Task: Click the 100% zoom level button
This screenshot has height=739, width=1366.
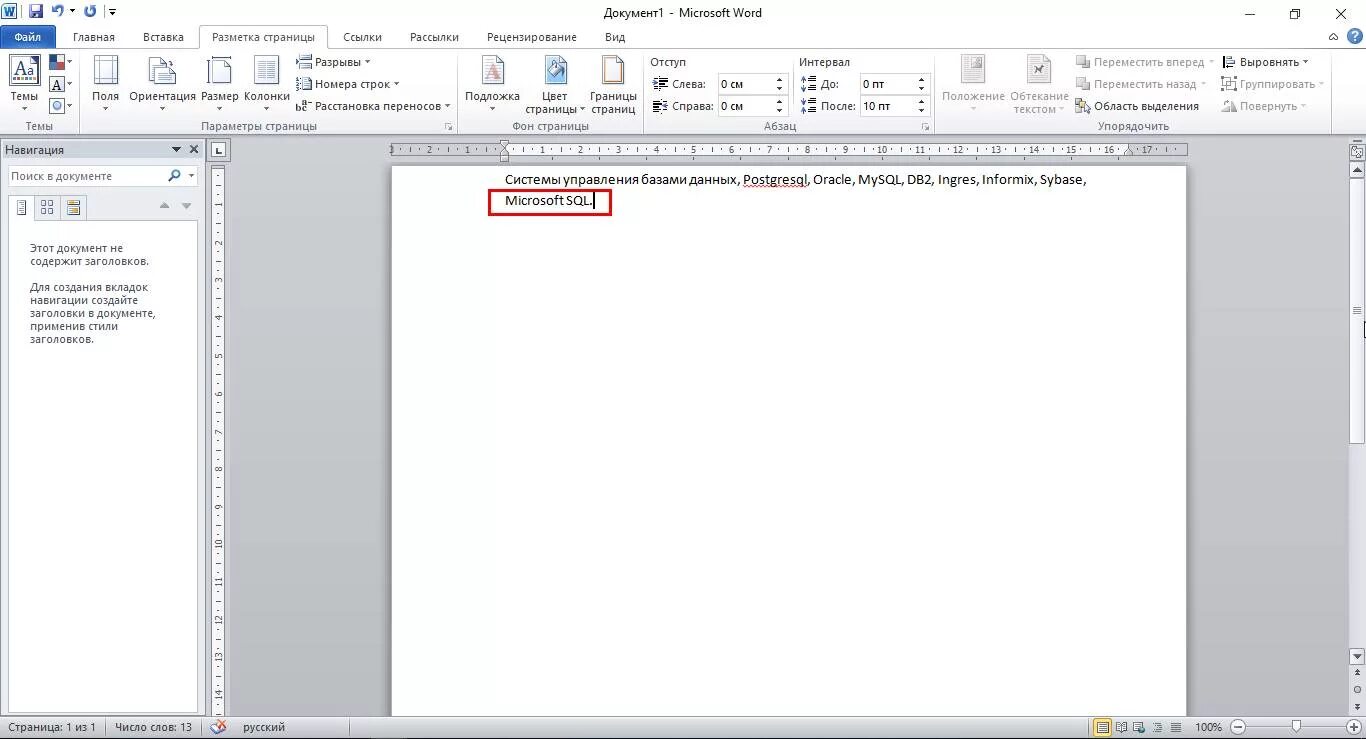Action: tap(1208, 727)
